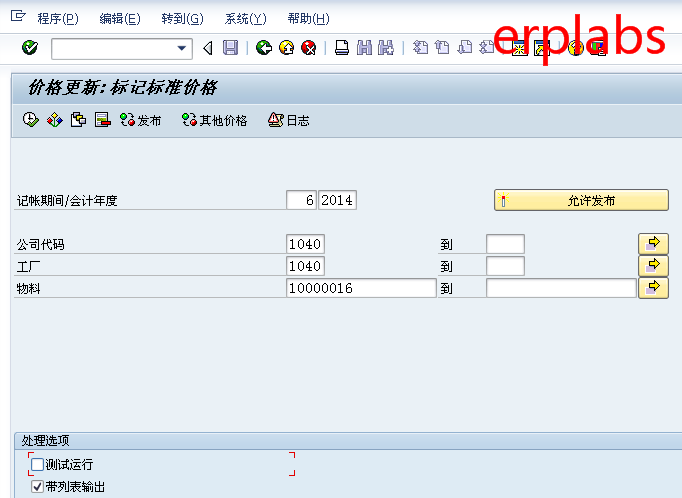Click the 记帐期间/会计年度 label
This screenshot has height=498, width=682.
point(67,201)
